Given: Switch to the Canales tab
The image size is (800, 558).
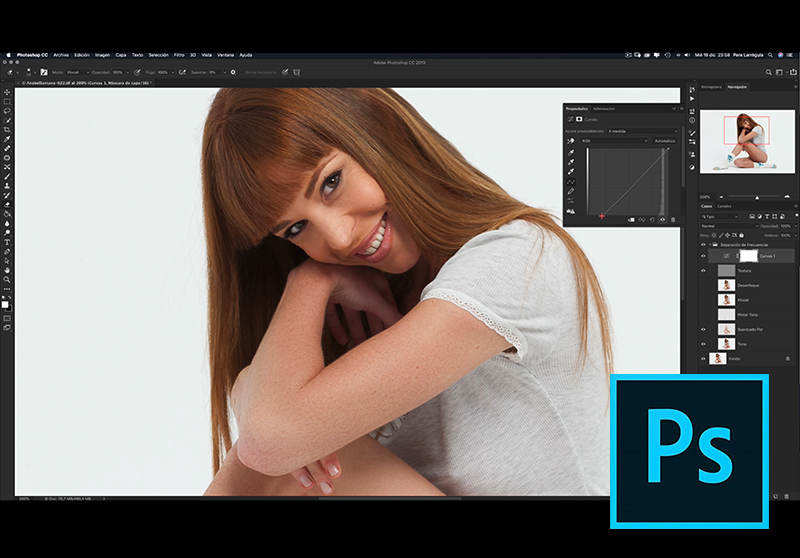Looking at the screenshot, I should 725,206.
